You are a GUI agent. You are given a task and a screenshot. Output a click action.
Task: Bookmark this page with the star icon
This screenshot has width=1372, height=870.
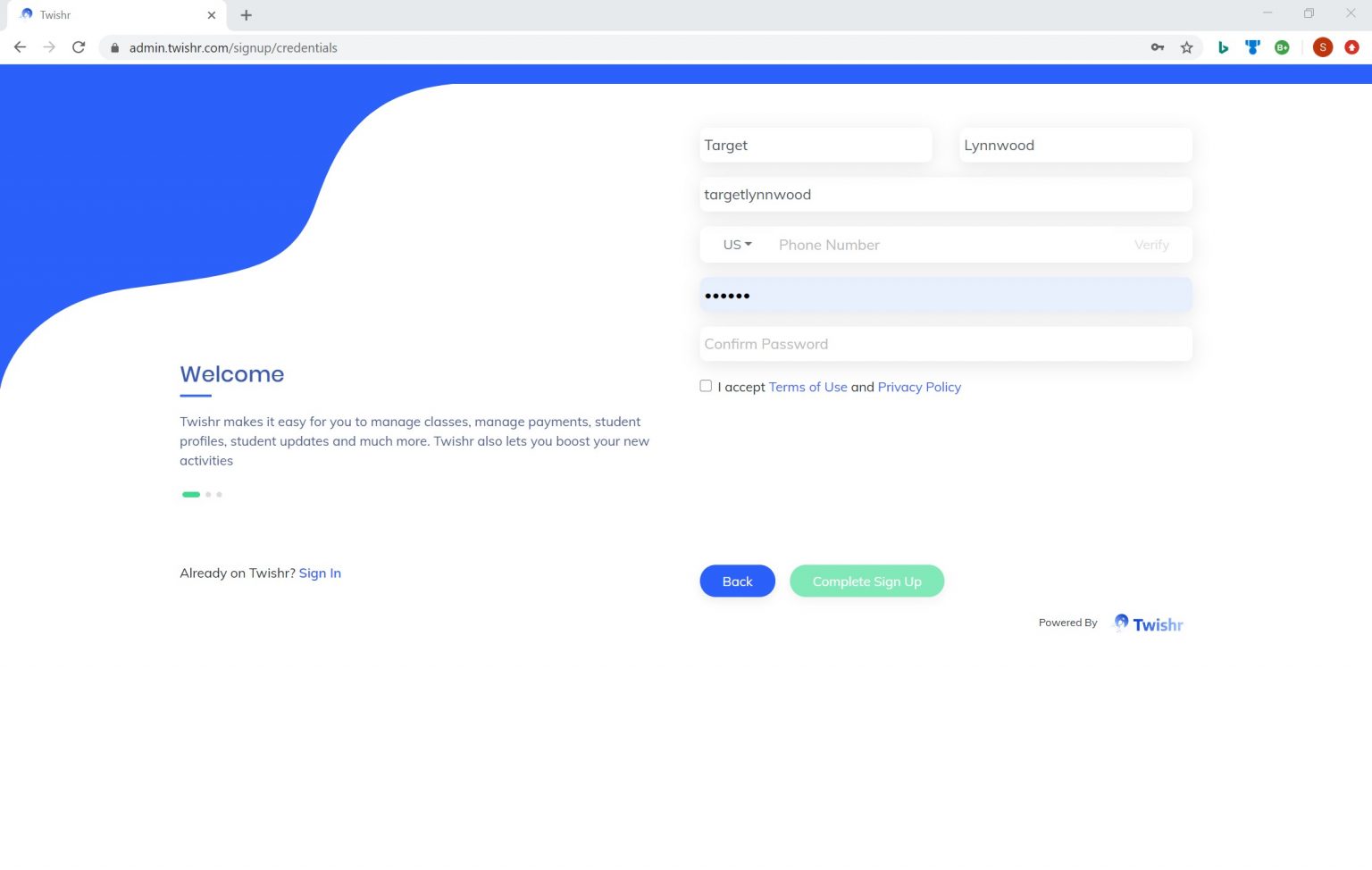click(x=1186, y=47)
